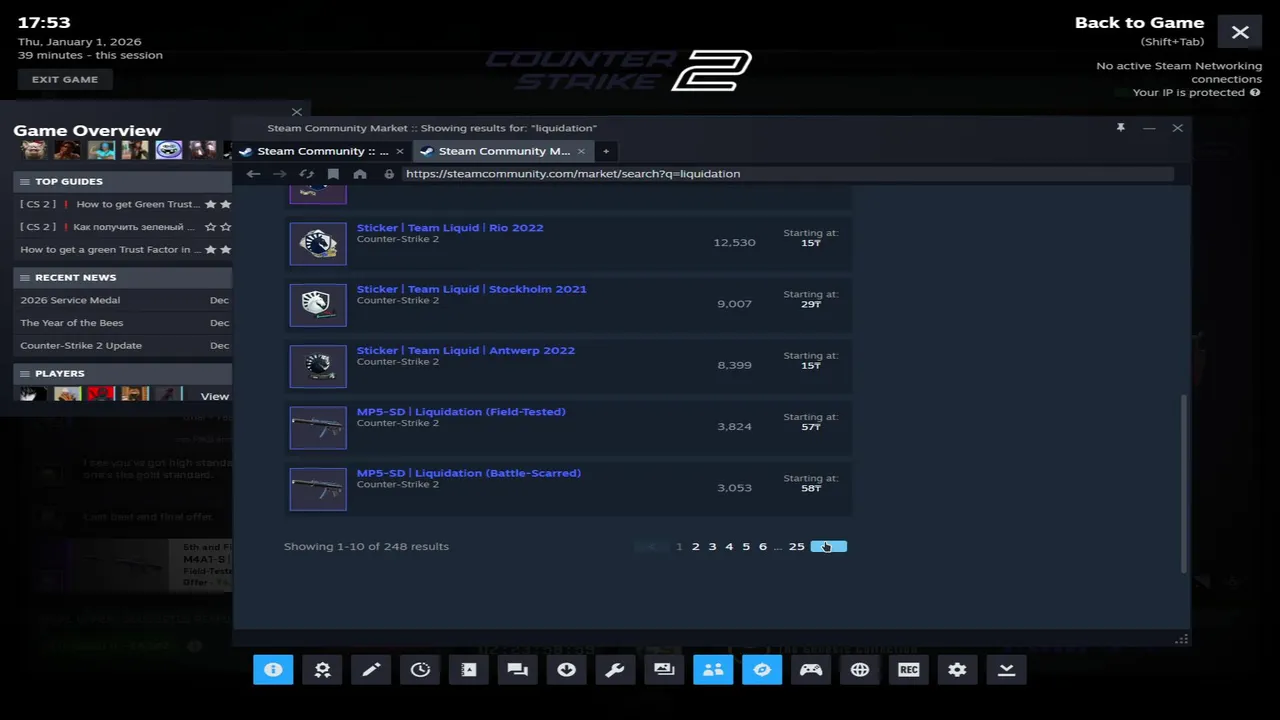Open the Discussions chat icon in overlay toolbar

(518, 670)
